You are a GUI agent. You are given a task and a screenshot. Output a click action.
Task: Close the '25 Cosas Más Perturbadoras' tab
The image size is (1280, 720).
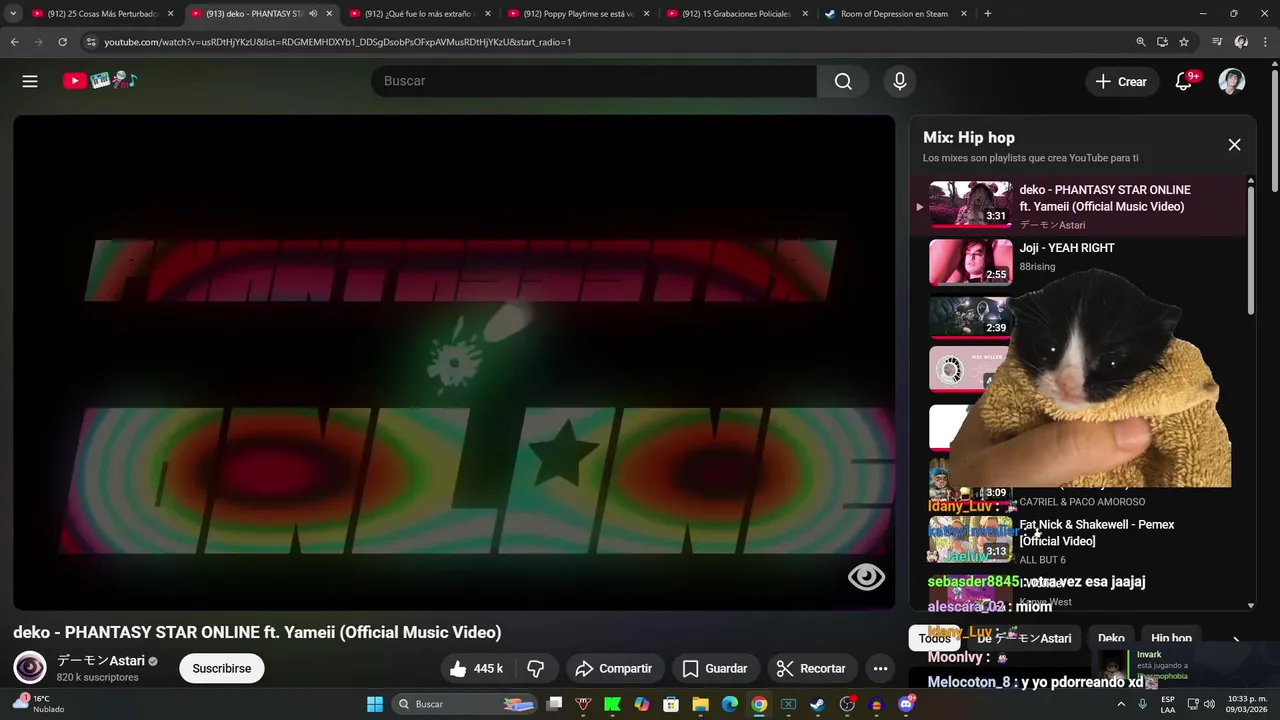coord(170,14)
